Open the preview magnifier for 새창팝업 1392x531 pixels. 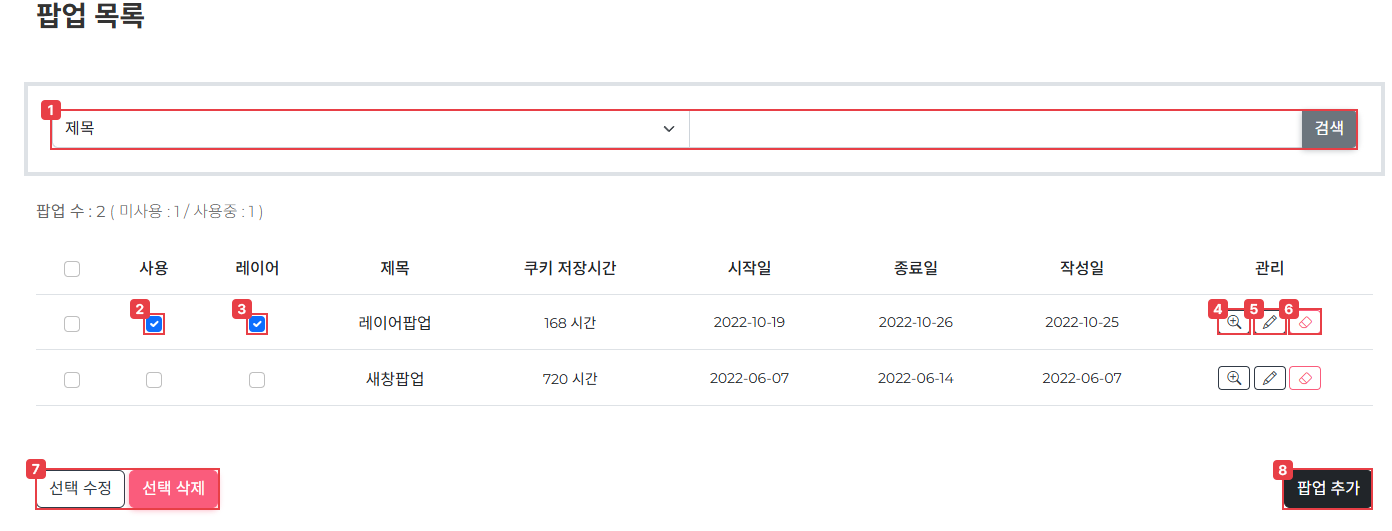click(x=1235, y=379)
